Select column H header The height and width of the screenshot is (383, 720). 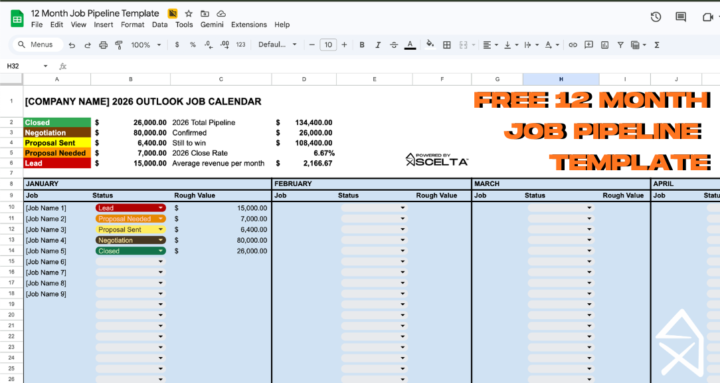click(x=561, y=79)
